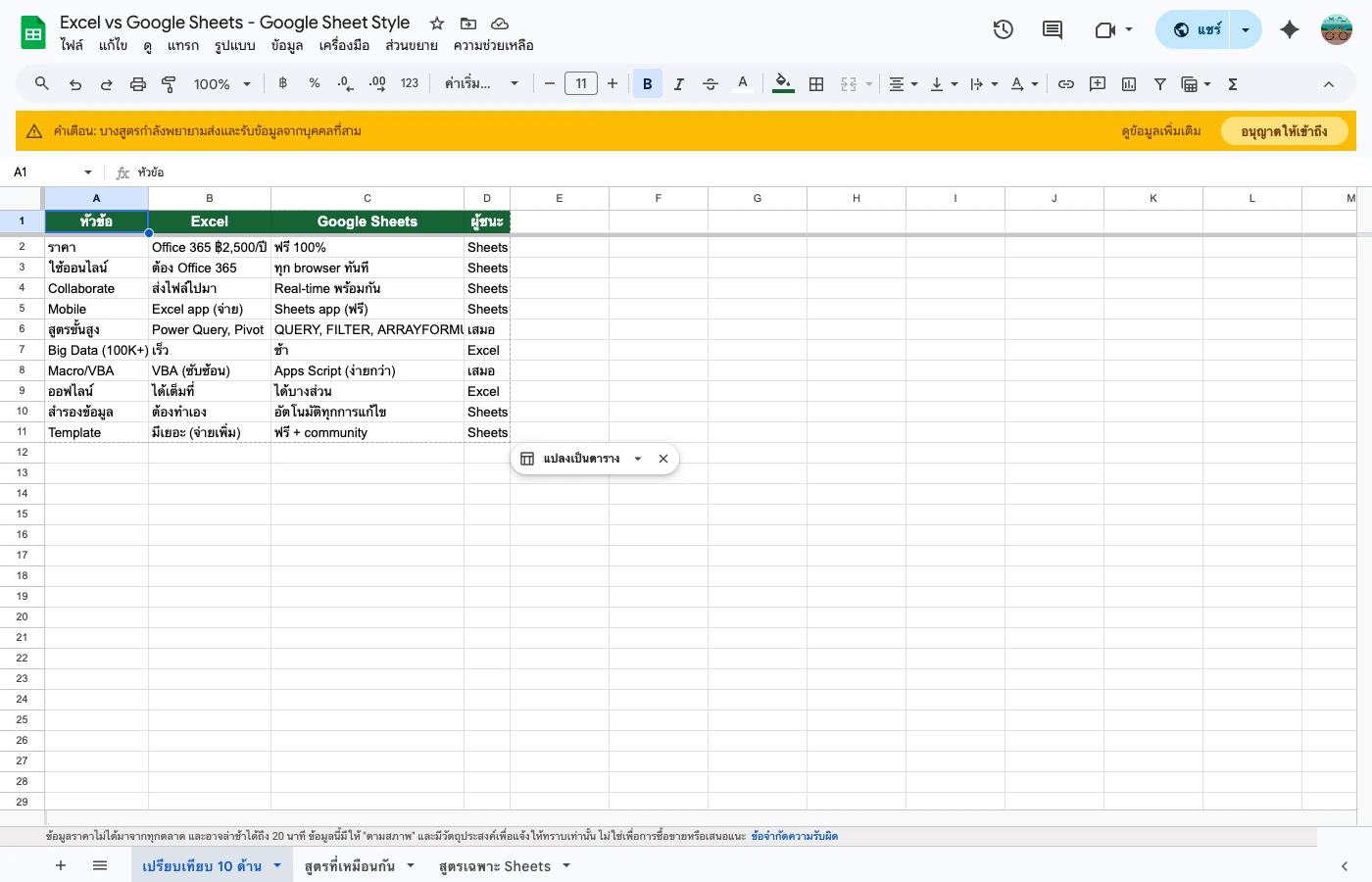Click the อนุญาตให้เข้าถึง button
1372x882 pixels.
coord(1285,130)
